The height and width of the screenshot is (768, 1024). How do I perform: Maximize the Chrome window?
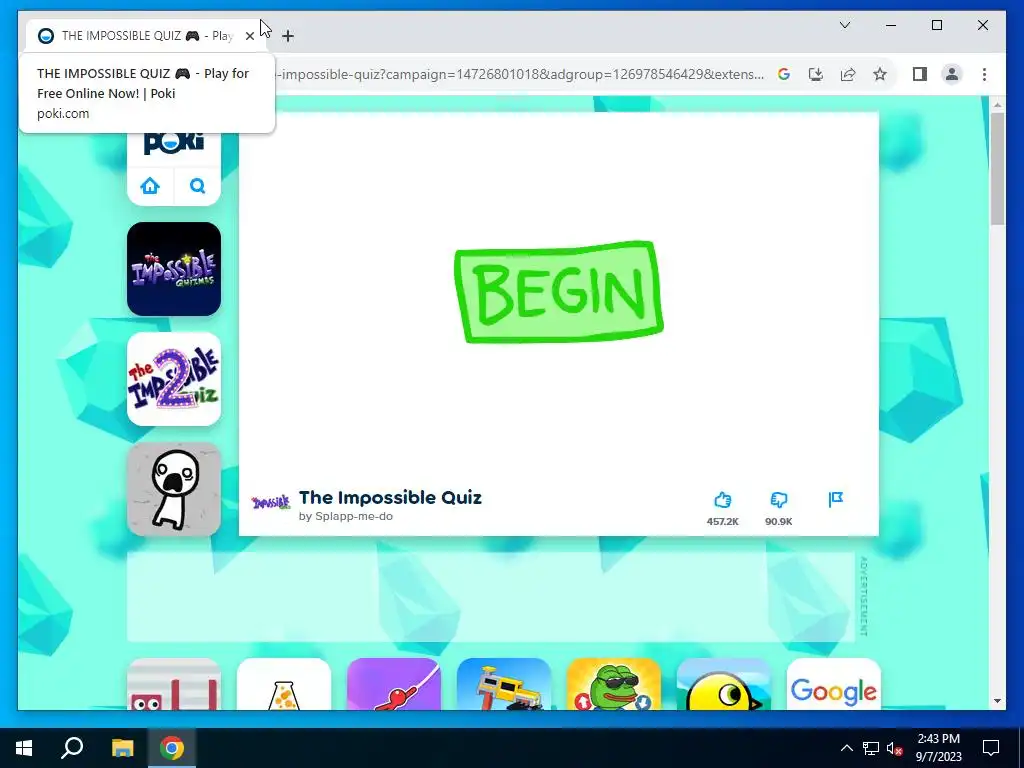936,25
